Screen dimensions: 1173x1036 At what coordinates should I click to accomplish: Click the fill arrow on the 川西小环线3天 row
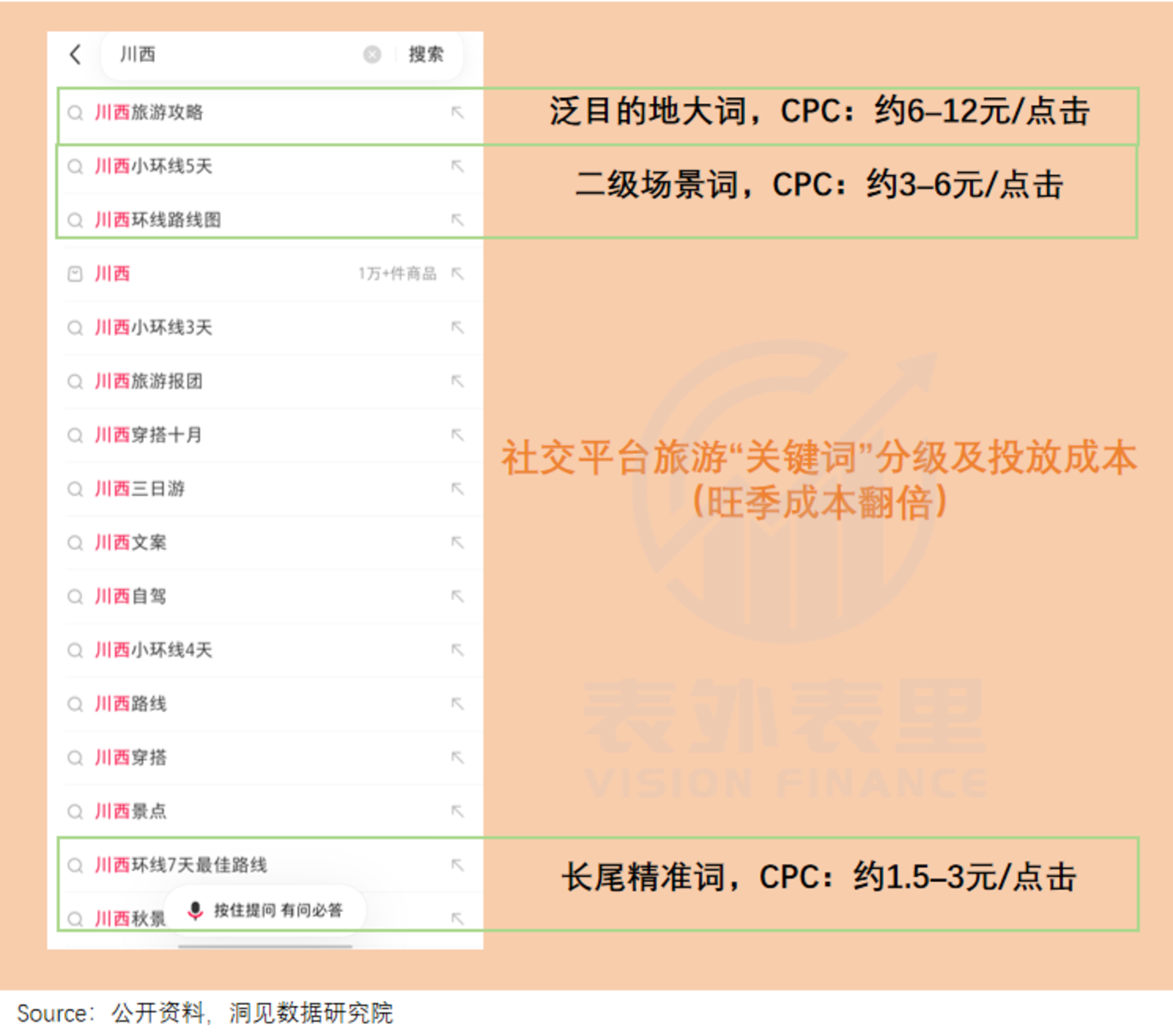pos(457,328)
